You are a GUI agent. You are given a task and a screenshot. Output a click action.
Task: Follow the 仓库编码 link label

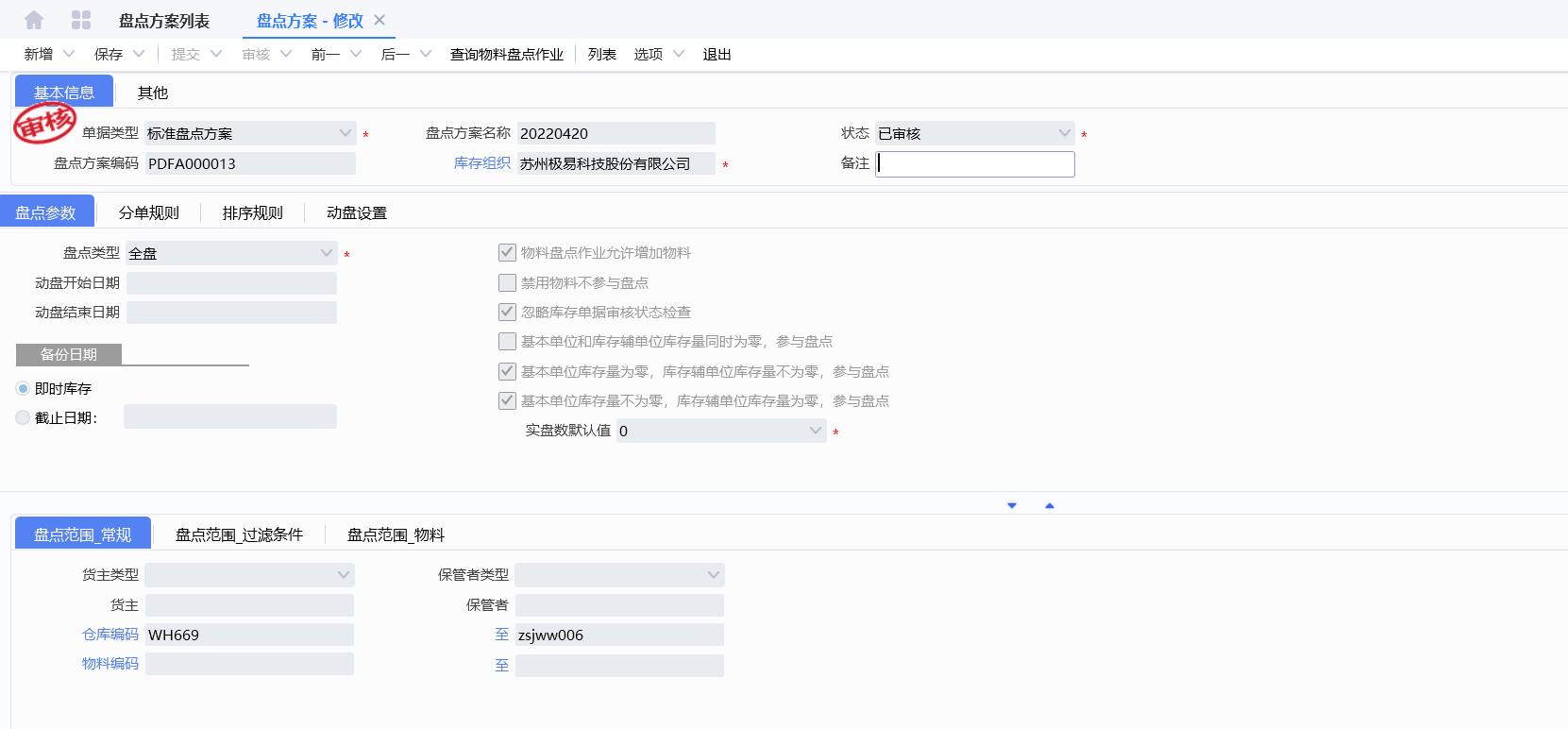click(x=110, y=635)
